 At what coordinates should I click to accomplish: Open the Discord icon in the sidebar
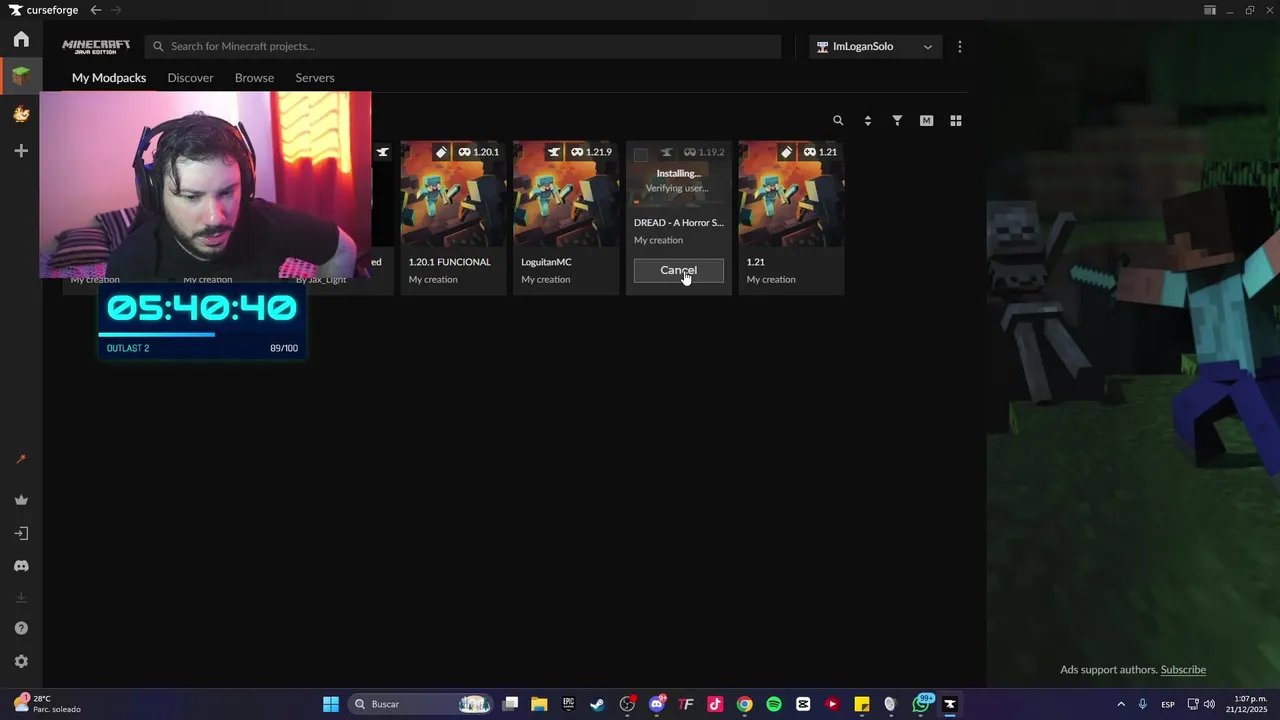point(21,566)
